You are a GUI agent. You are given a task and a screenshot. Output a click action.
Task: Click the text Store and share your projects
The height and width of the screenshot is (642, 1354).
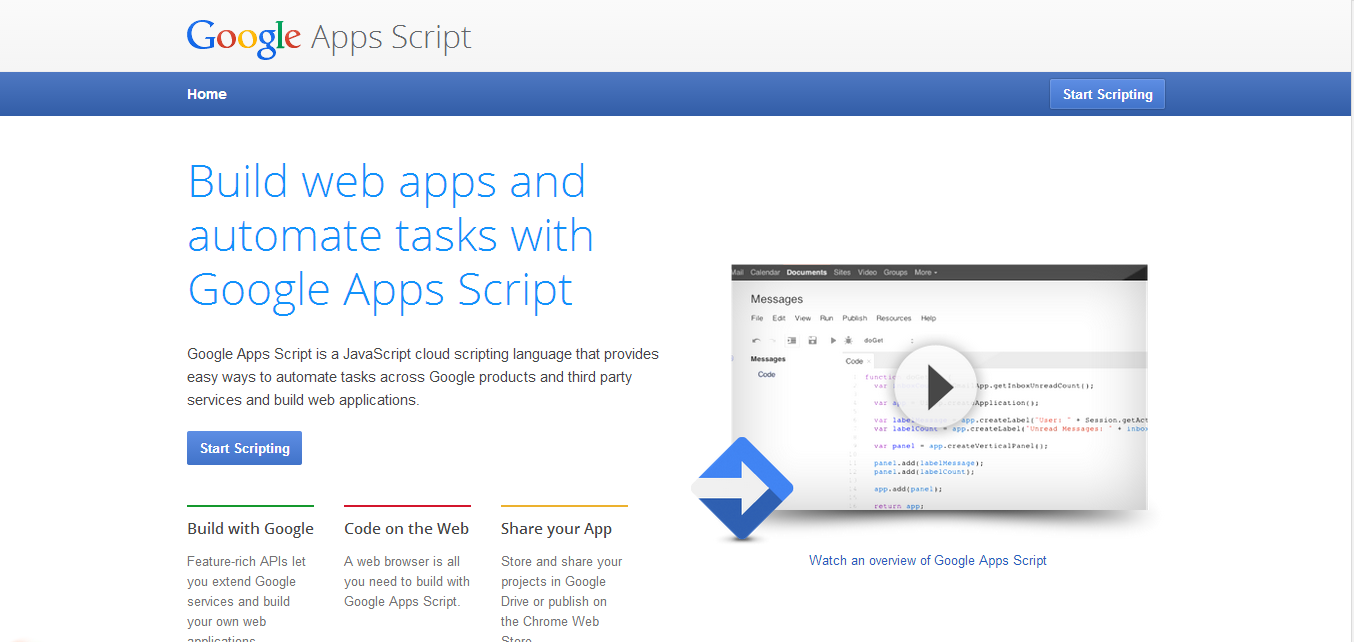561,600
